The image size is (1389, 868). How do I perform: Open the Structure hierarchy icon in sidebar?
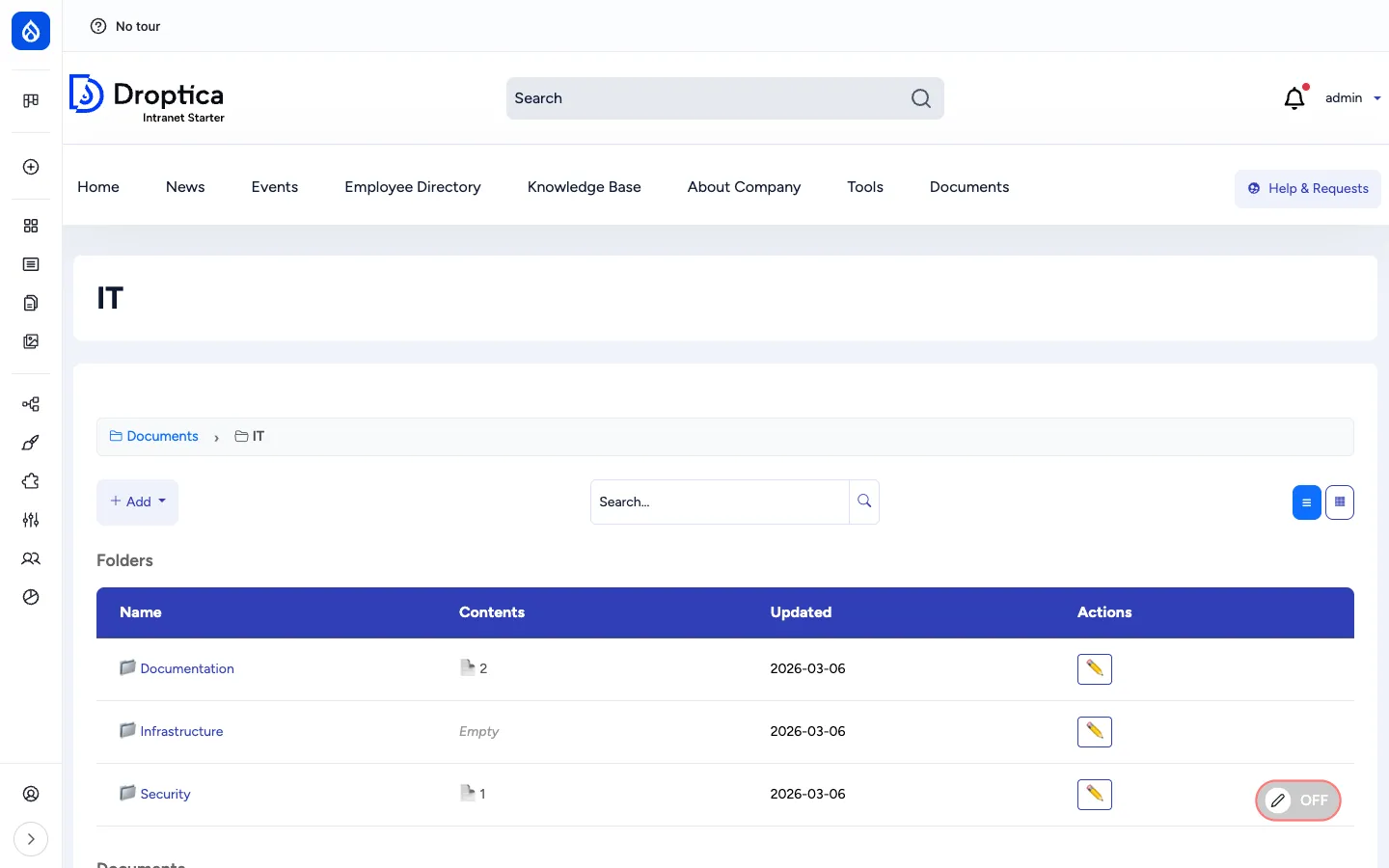tap(31, 404)
